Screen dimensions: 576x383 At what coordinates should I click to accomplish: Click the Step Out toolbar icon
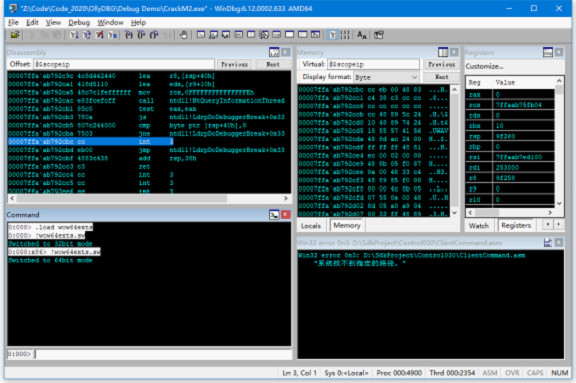(154, 35)
